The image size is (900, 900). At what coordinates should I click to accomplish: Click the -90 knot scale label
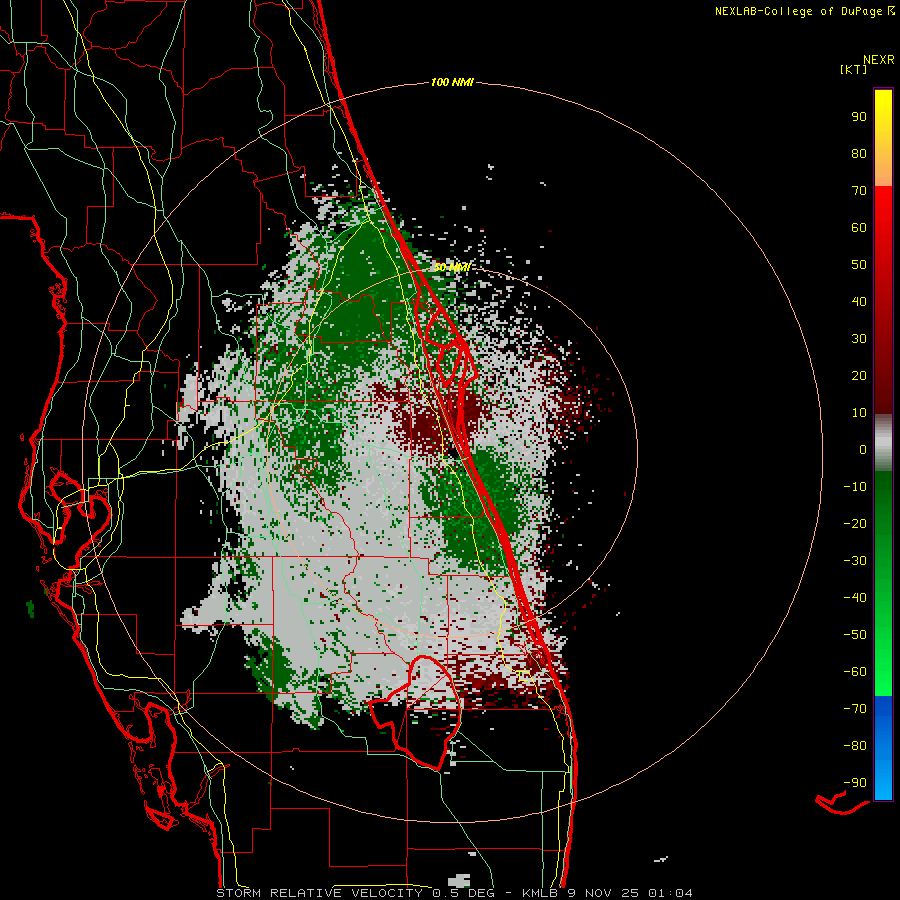[855, 783]
